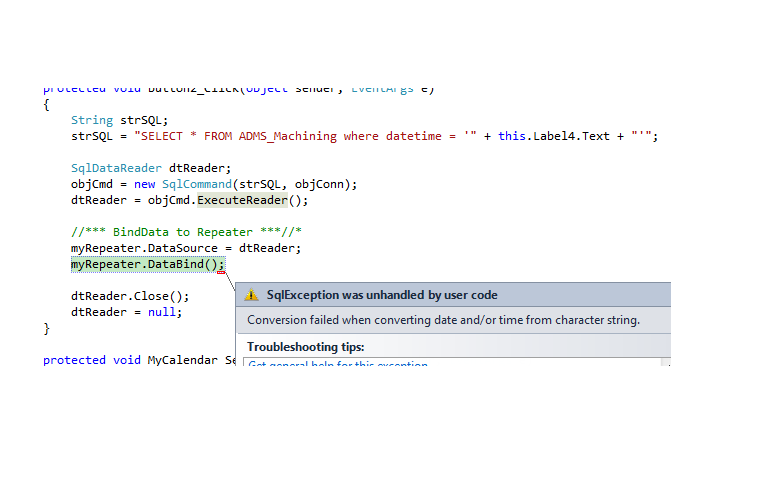Click 'ExecuteReader' in the dtReader assignment line
The width and height of the screenshot is (768, 480).
pos(242,200)
